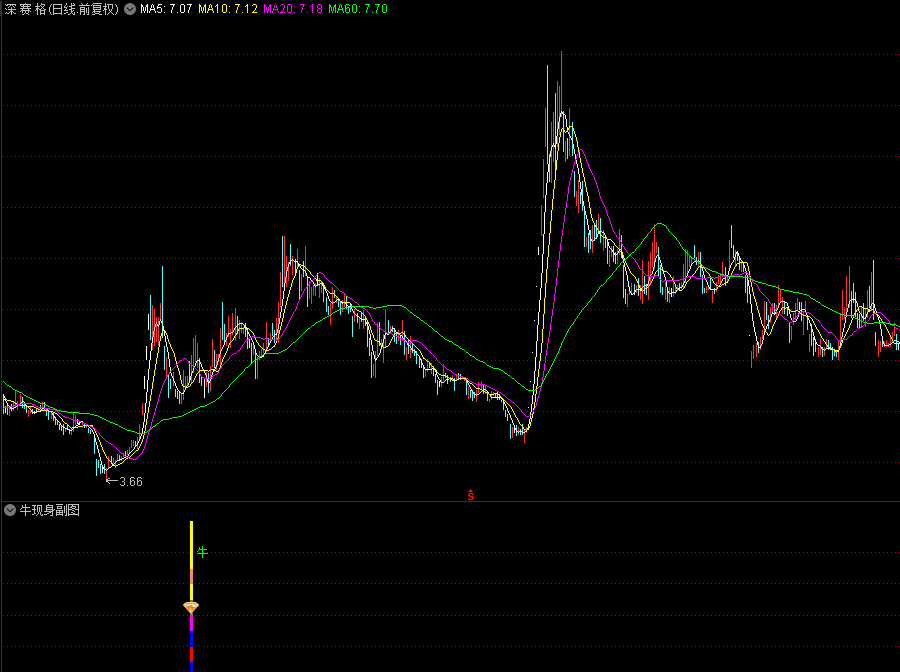Select the stock title 深赛格(日线.前复权)
Viewport: 900px width, 672px height.
tap(61, 9)
